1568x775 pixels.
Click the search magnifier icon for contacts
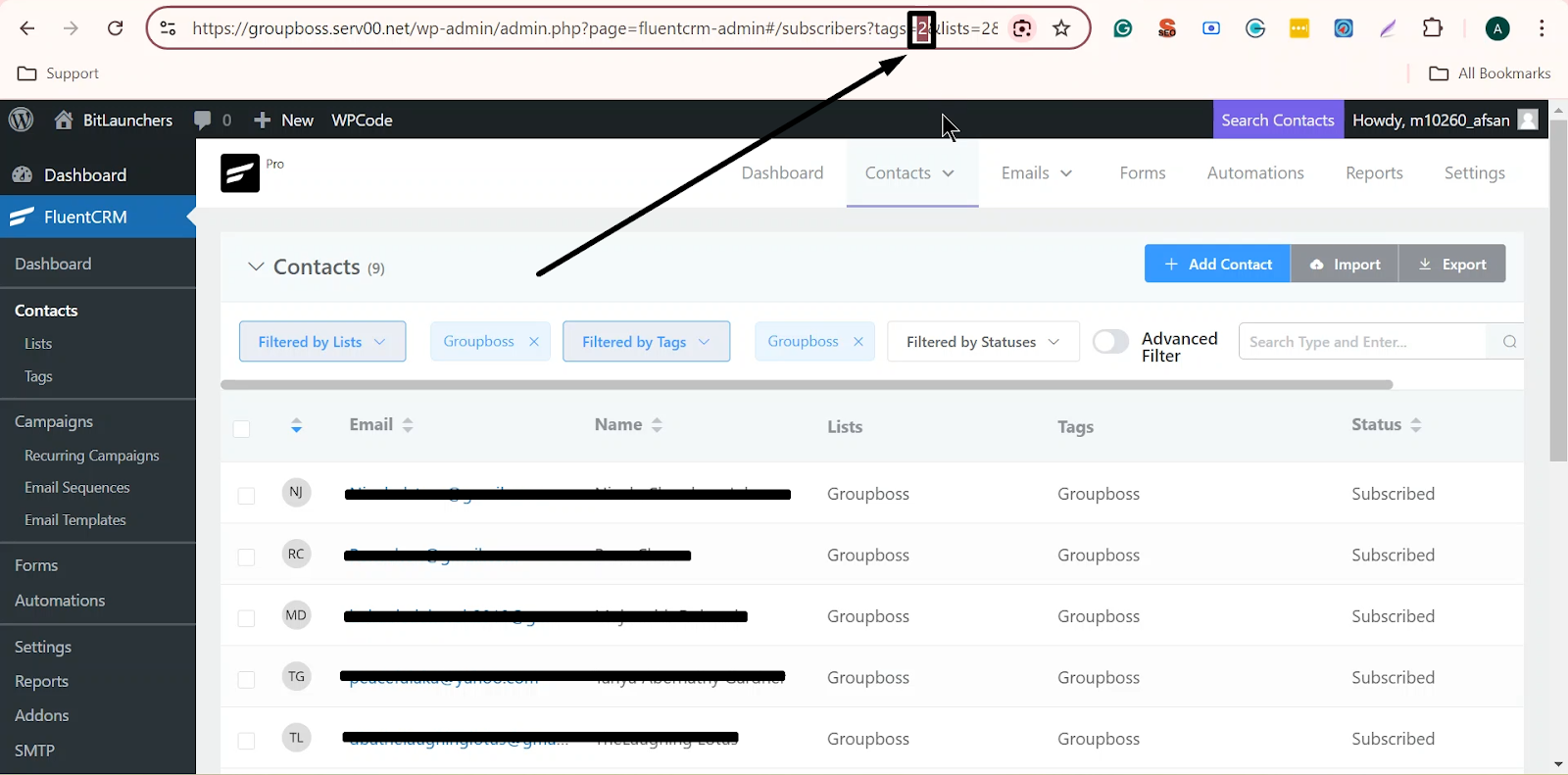tap(1509, 341)
